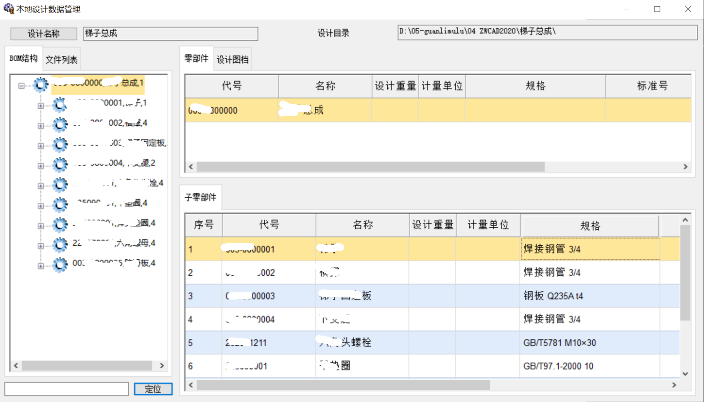705x403 pixels.
Task: Click gear icon of node 004
Action: point(60,165)
